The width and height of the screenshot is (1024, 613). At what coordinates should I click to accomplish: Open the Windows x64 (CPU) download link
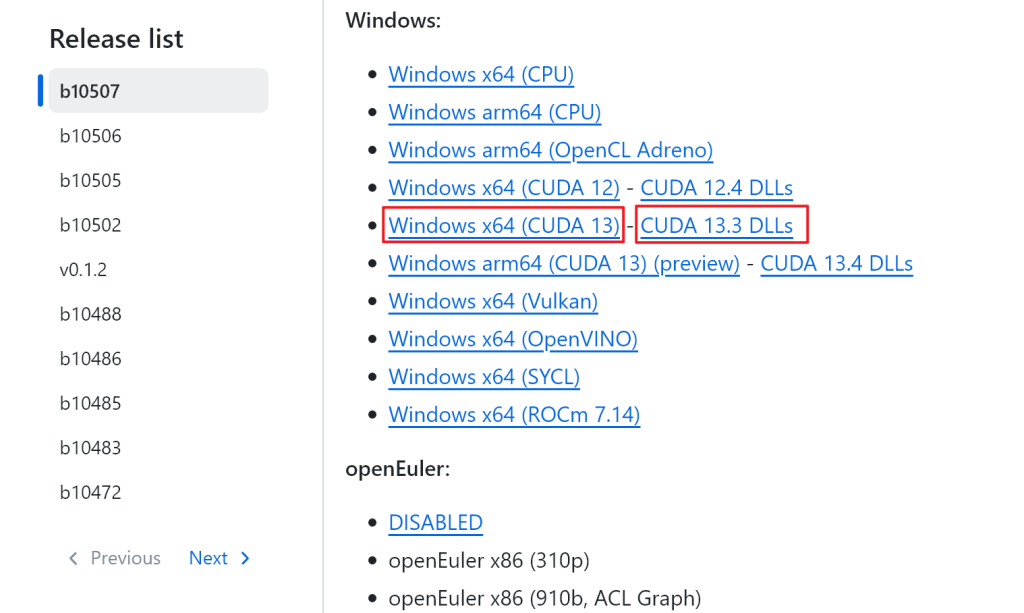(x=481, y=74)
